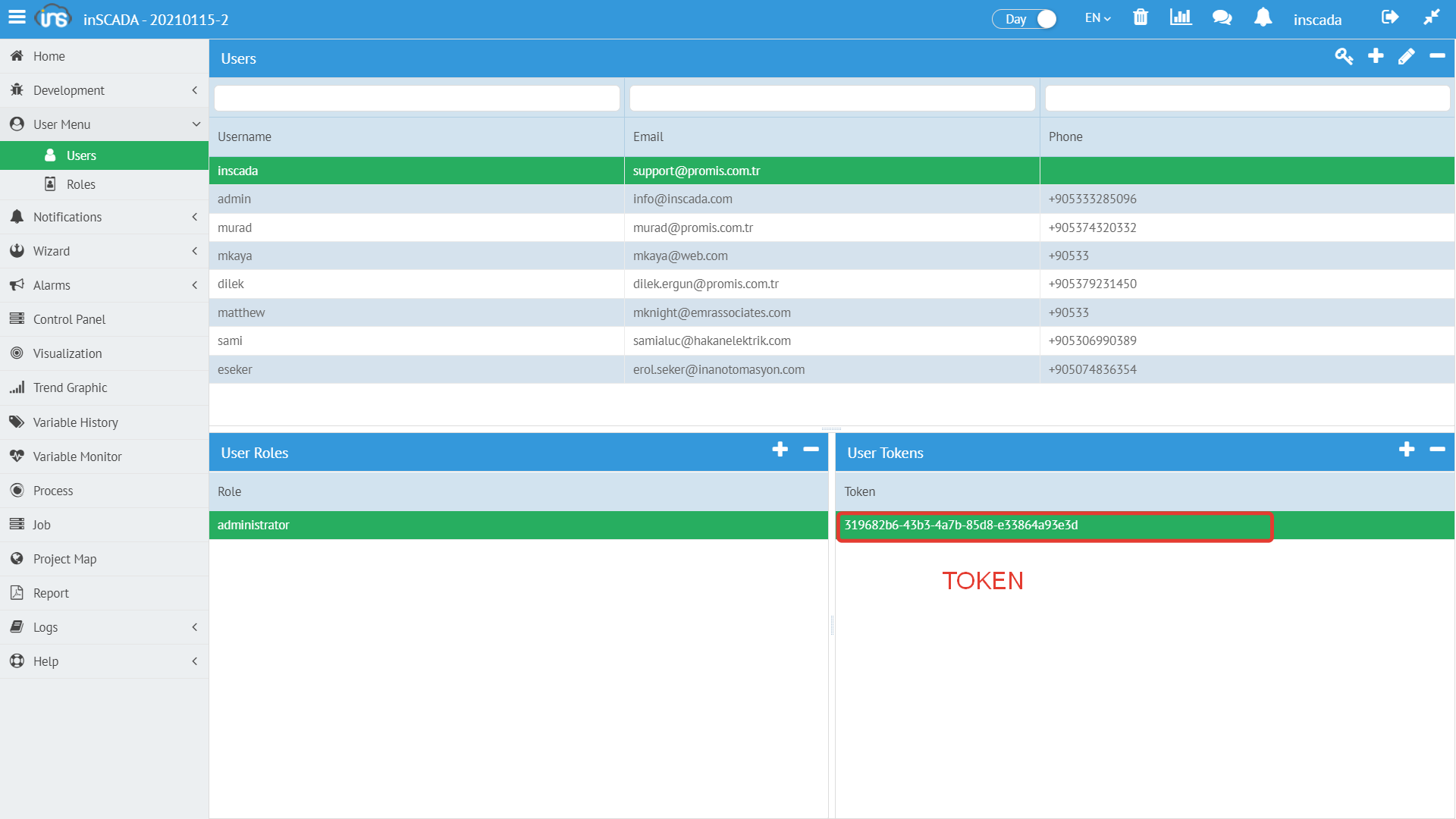
Task: Expand the Alarms menu chevron
Action: [x=195, y=285]
